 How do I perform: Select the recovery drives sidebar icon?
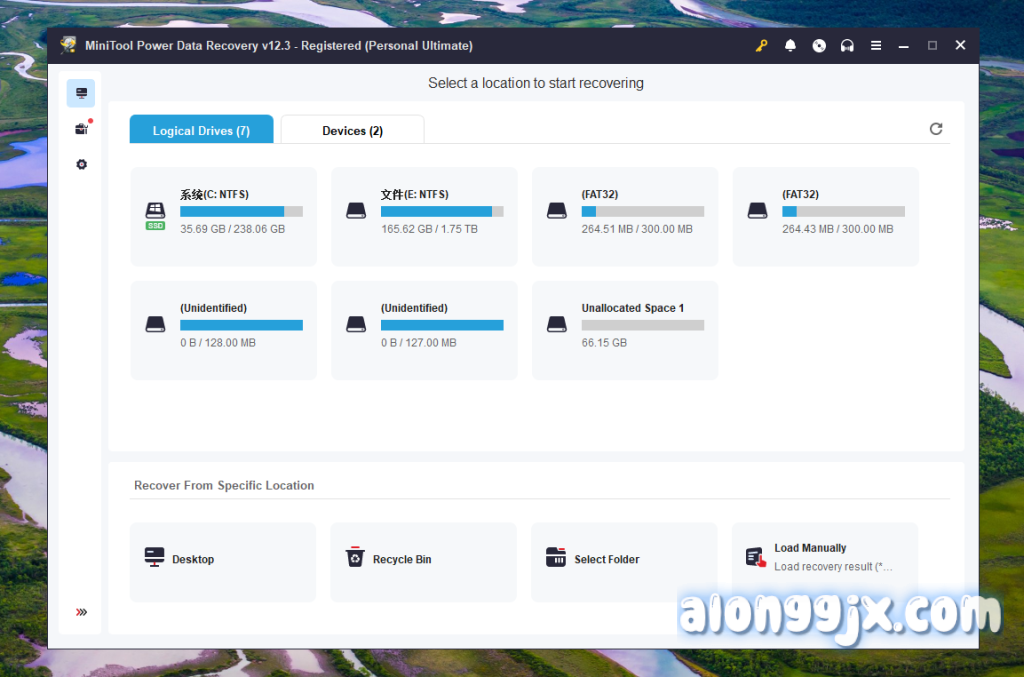[81, 94]
